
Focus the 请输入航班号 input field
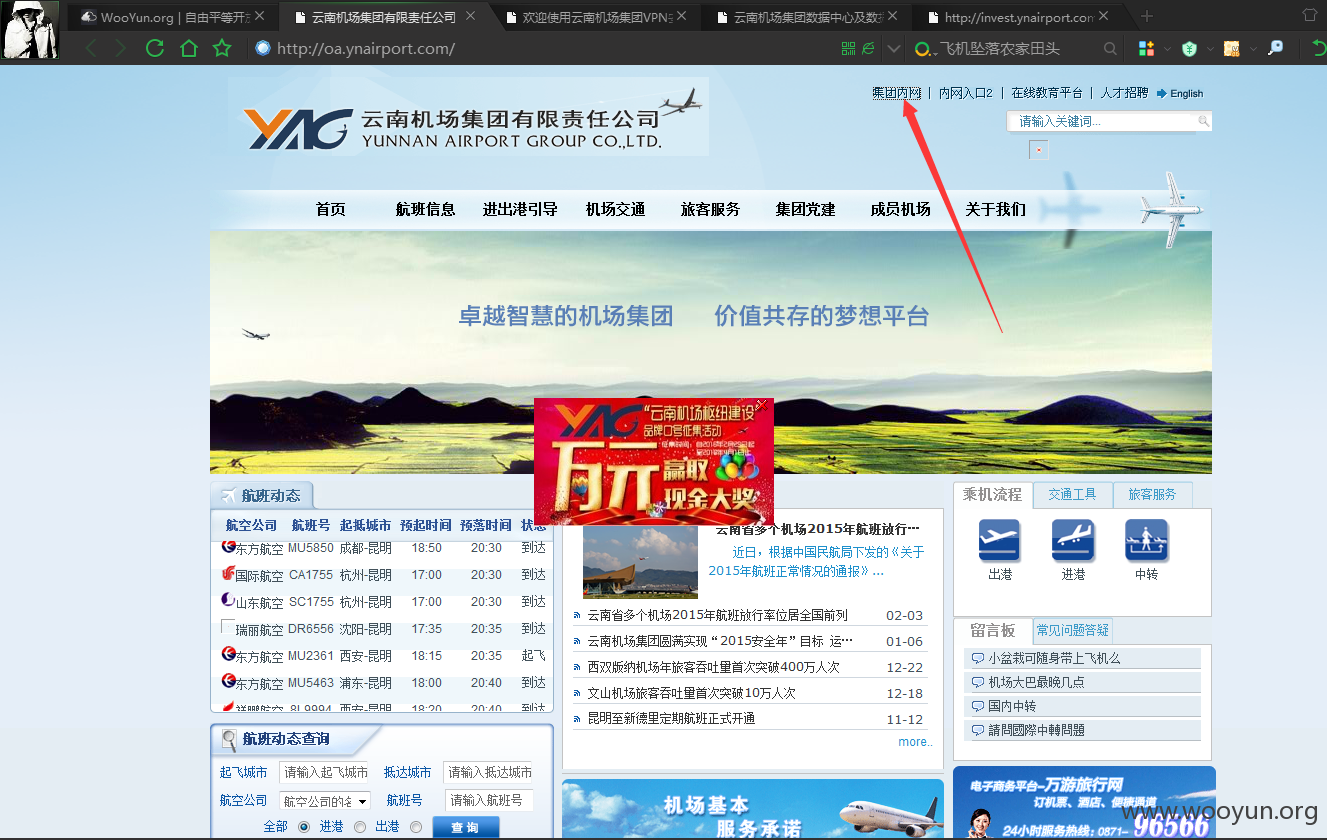pyautogui.click(x=488, y=800)
